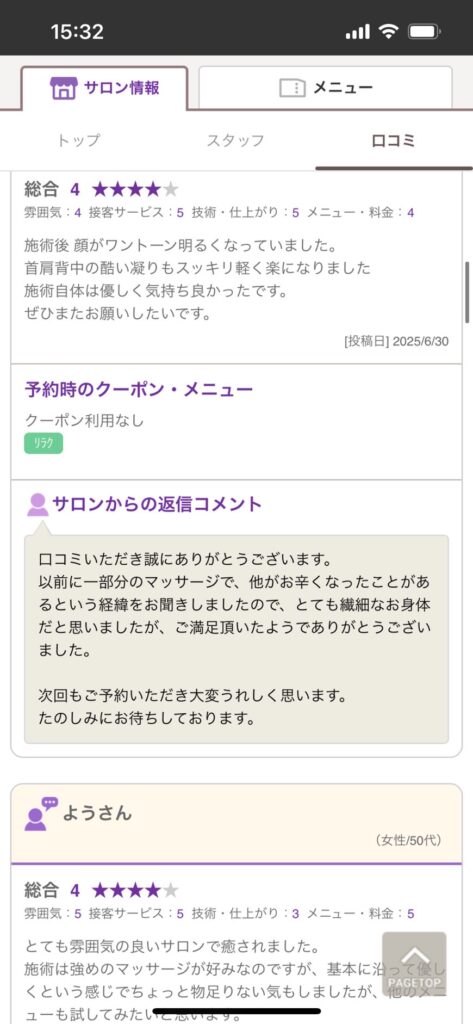Screen dimensions: 473x1024
Task: Tap the salon reply avatar icon
Action: (x=37, y=505)
